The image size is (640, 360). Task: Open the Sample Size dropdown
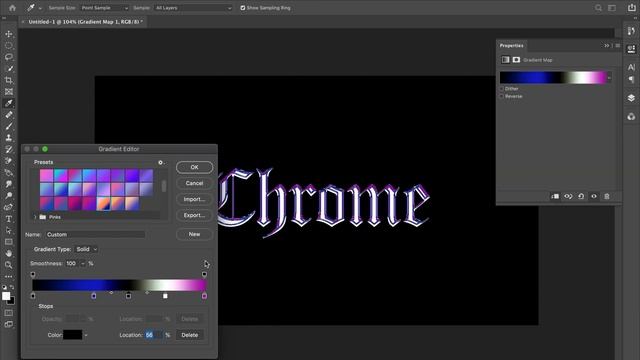(x=104, y=8)
